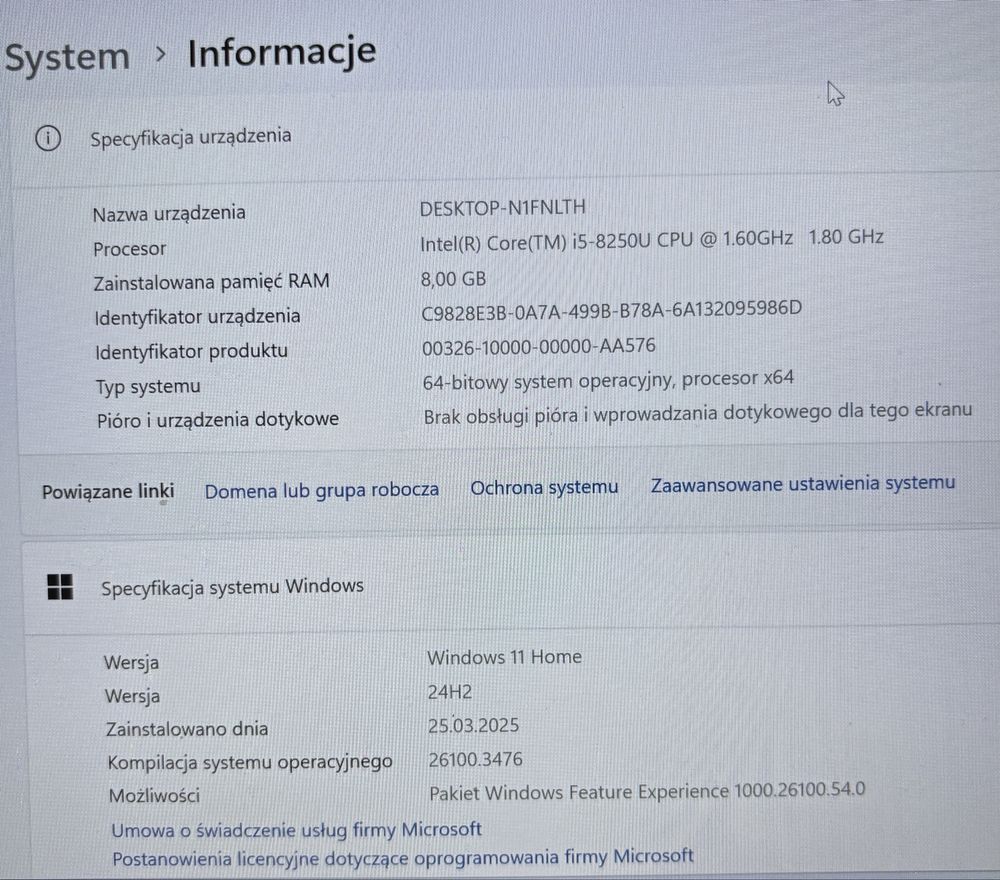Select device name DESKTOP-N1FNLTH
1000x880 pixels.
503,208
